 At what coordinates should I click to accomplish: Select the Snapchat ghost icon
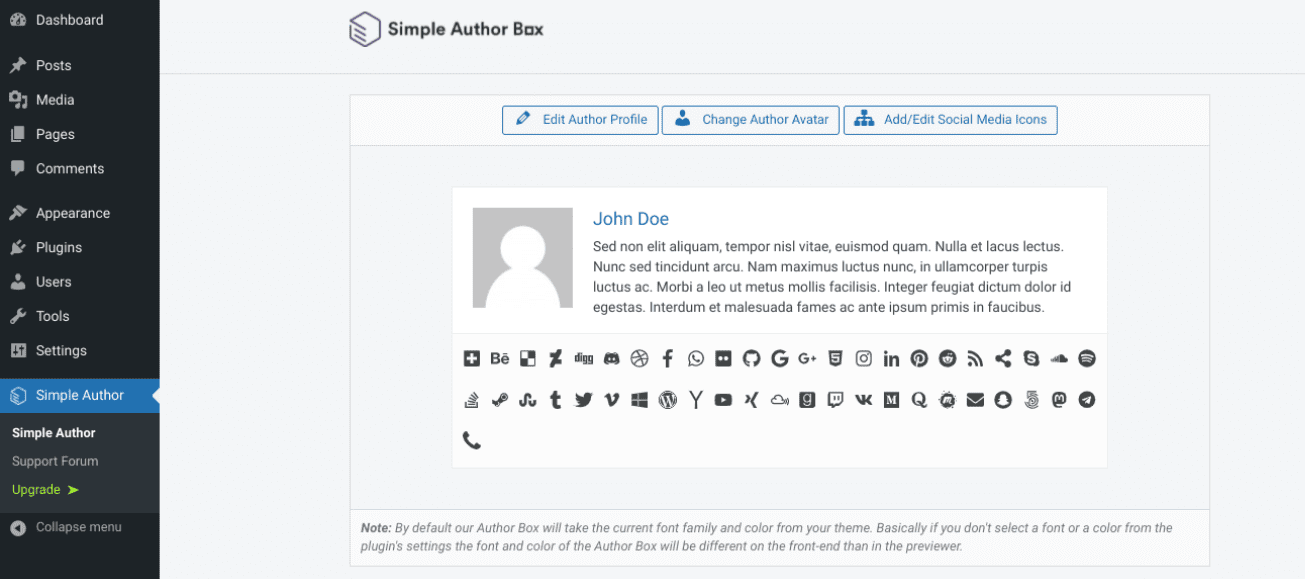1003,399
